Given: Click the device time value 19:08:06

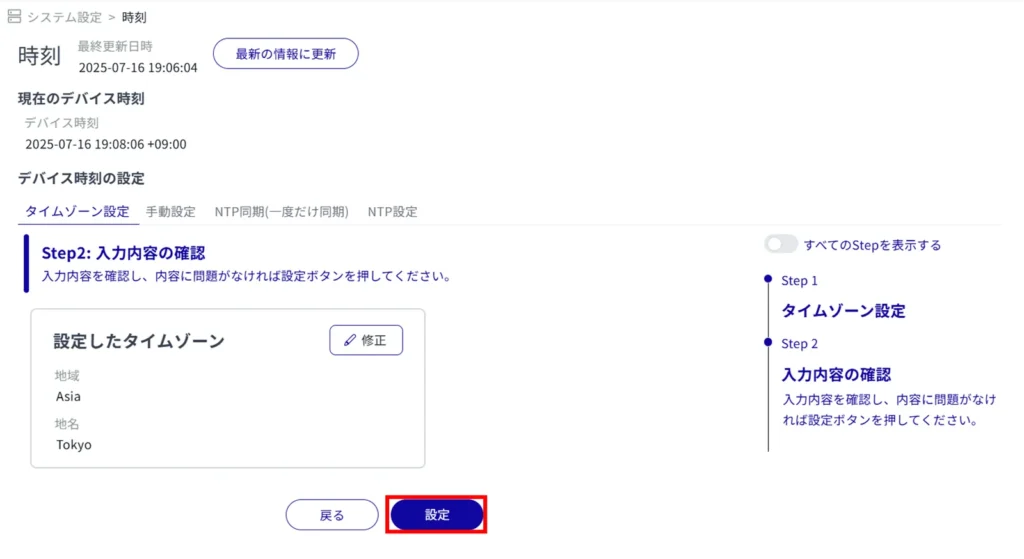Looking at the screenshot, I should point(105,144).
